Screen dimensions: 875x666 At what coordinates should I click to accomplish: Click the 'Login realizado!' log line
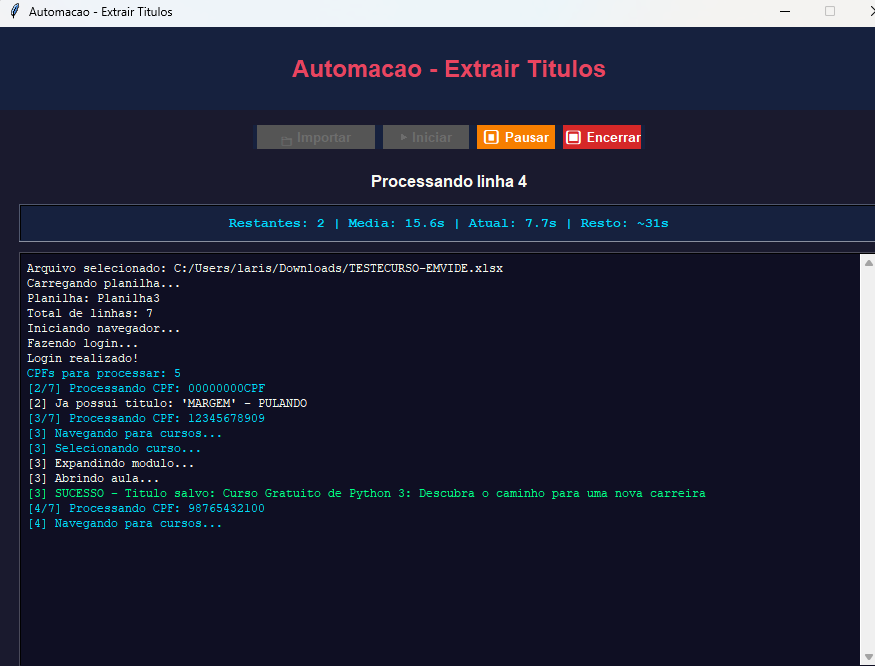(x=83, y=358)
